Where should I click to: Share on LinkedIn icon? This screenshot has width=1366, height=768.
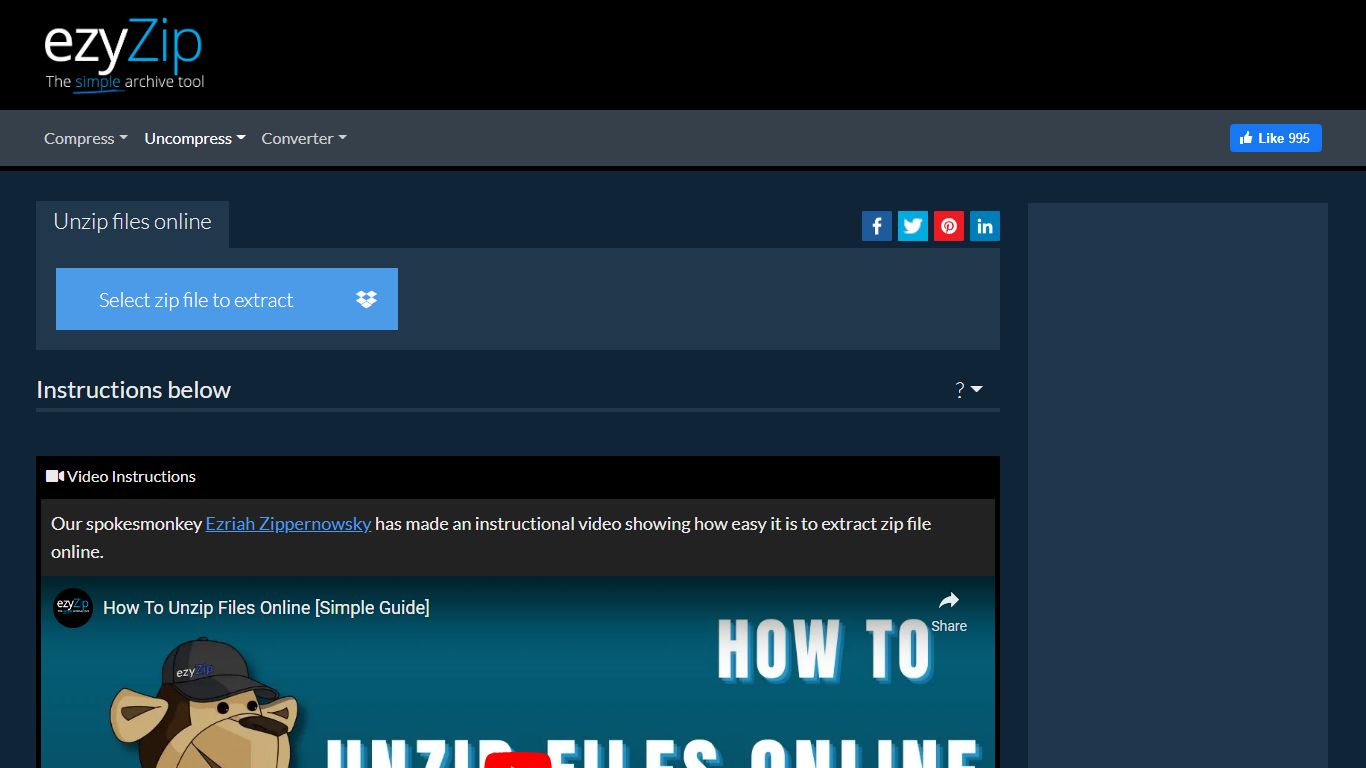coord(985,226)
